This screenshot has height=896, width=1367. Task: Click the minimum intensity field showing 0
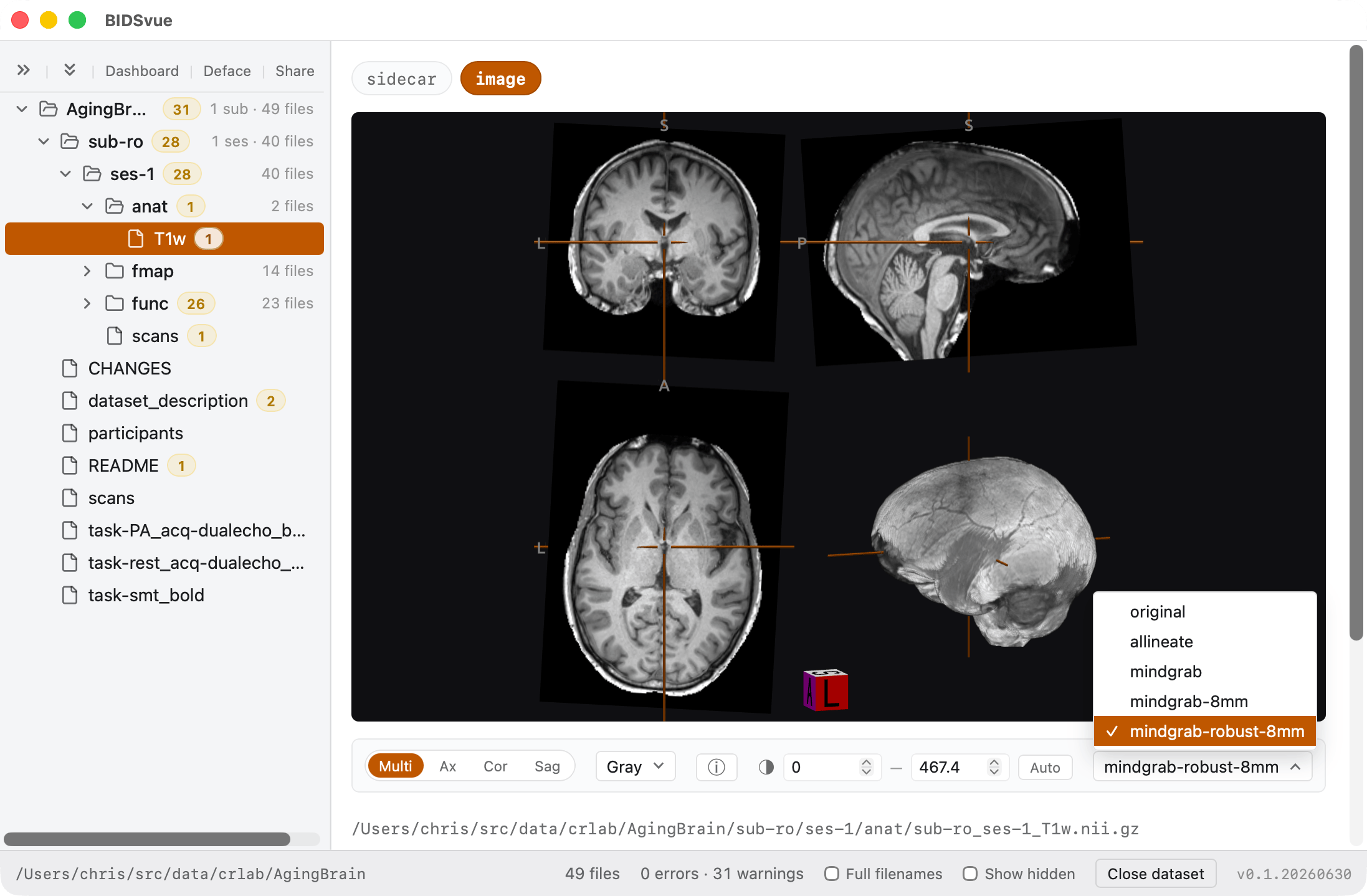tap(832, 767)
